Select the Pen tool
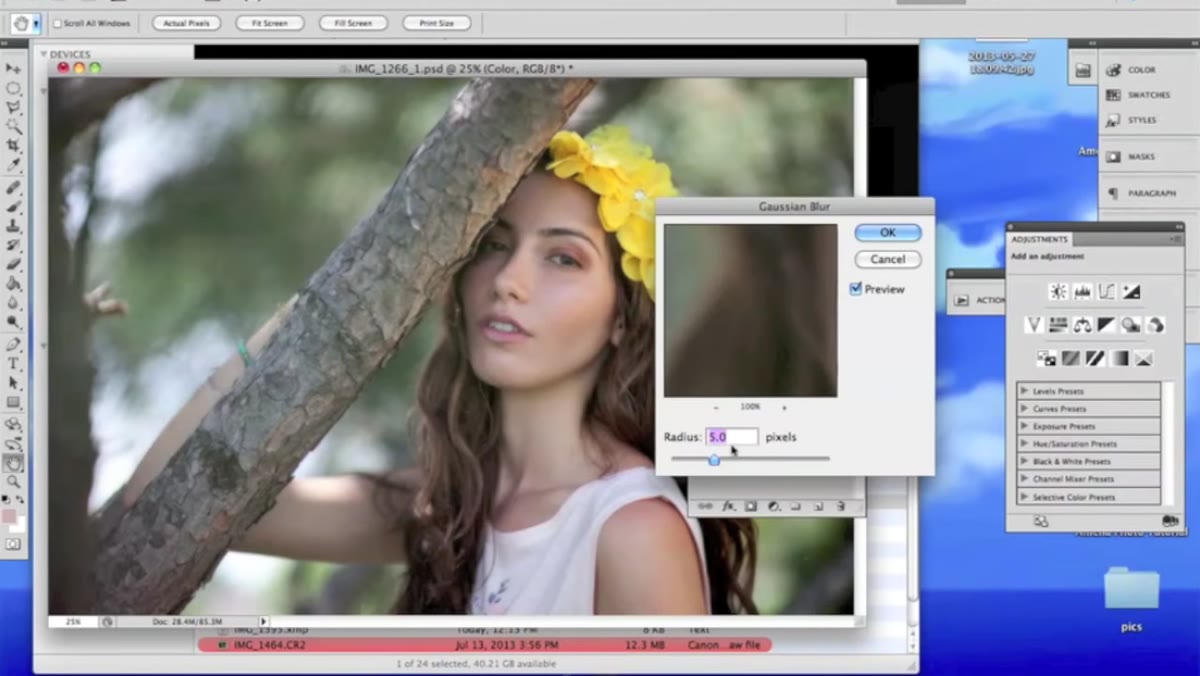1200x676 pixels. 13,345
